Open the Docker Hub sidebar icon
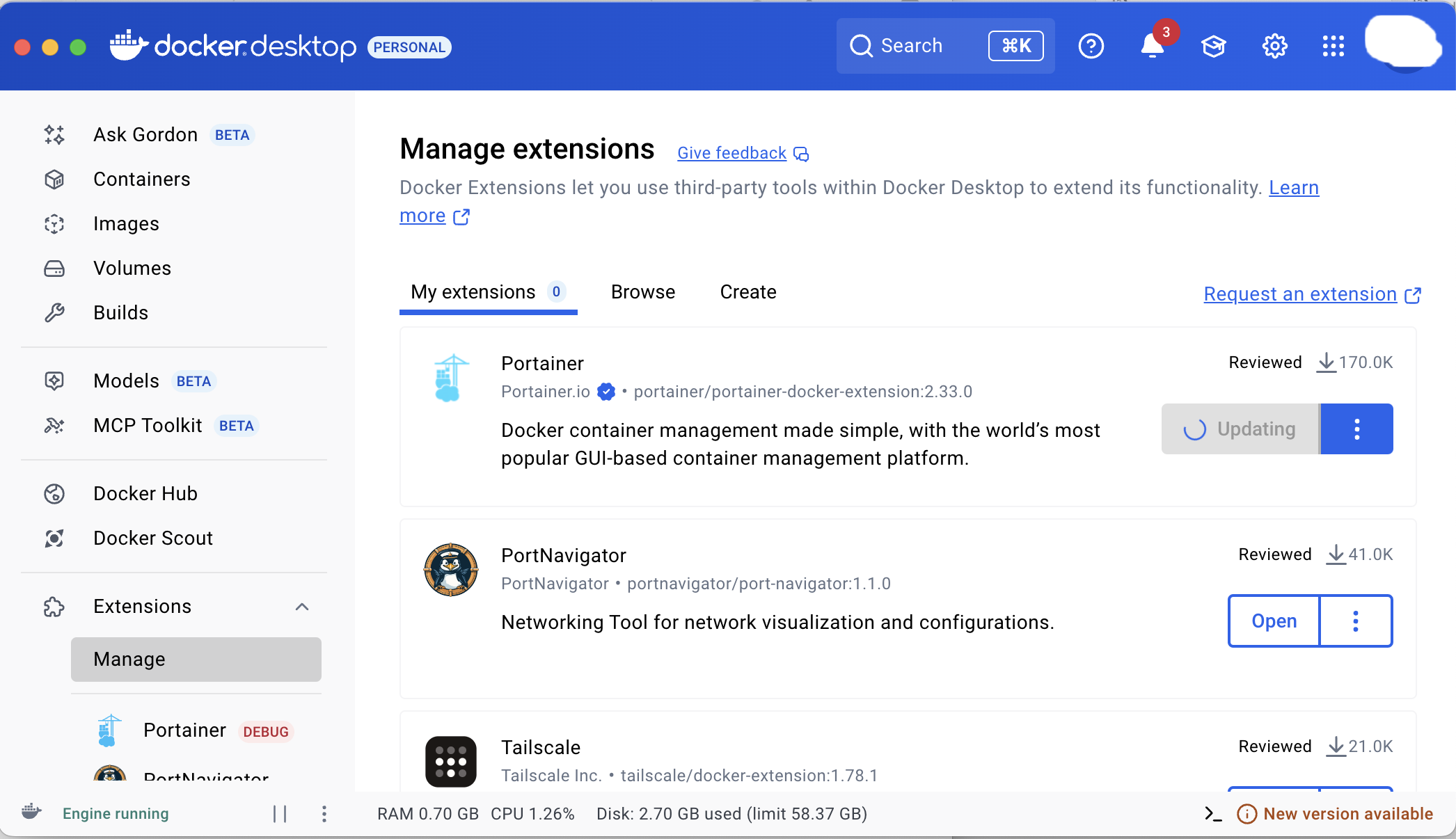Image resolution: width=1456 pixels, height=839 pixels. [54, 494]
